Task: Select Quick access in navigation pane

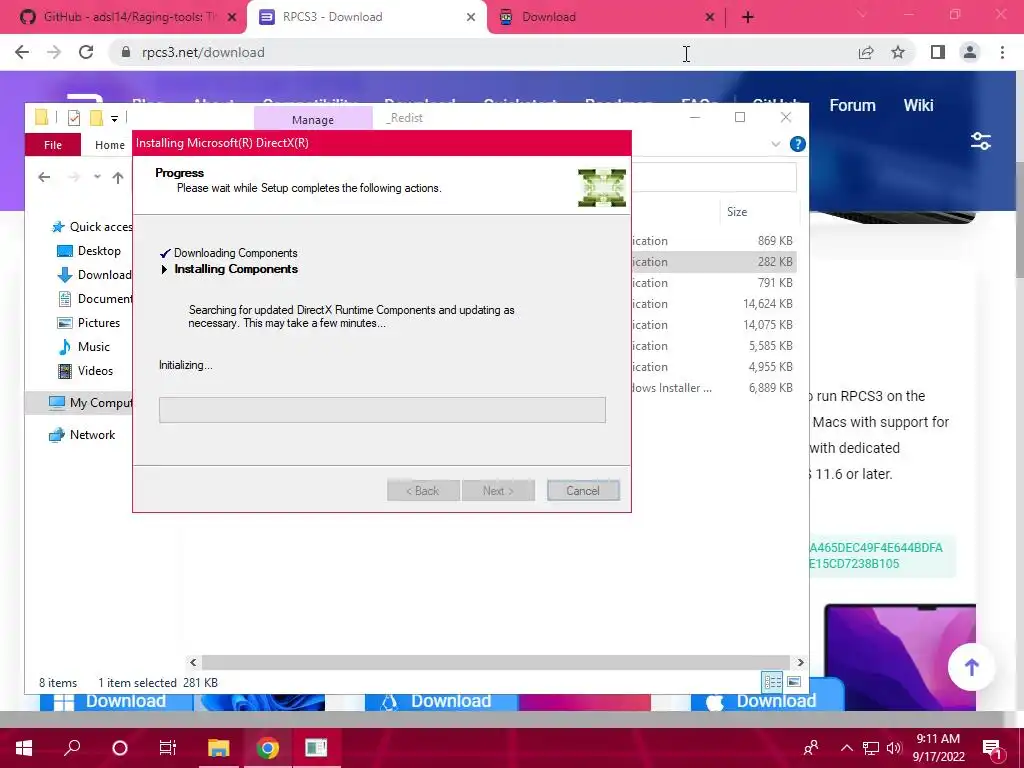Action: [91, 227]
